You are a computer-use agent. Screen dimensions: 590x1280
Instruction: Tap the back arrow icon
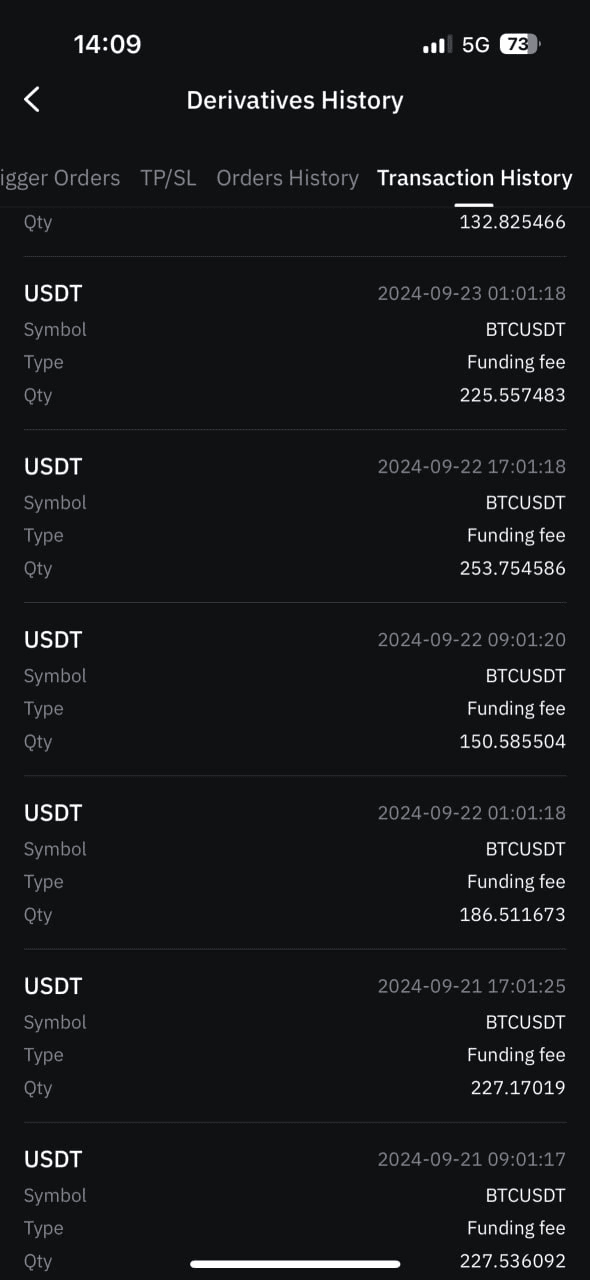tap(32, 99)
